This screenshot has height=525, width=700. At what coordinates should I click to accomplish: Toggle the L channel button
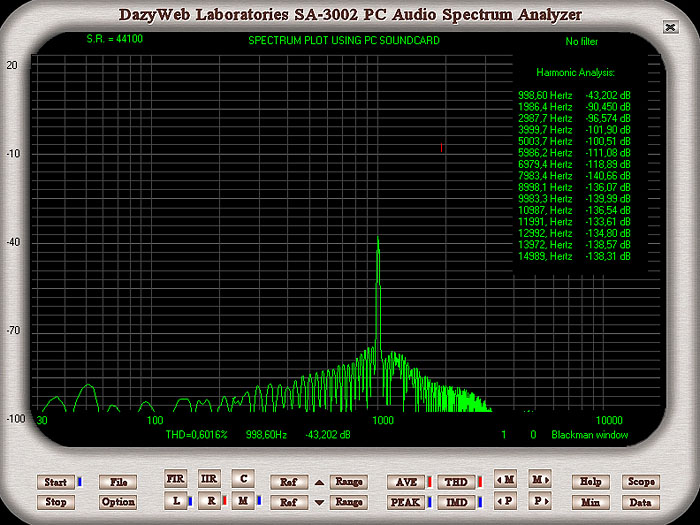pyautogui.click(x=176, y=499)
